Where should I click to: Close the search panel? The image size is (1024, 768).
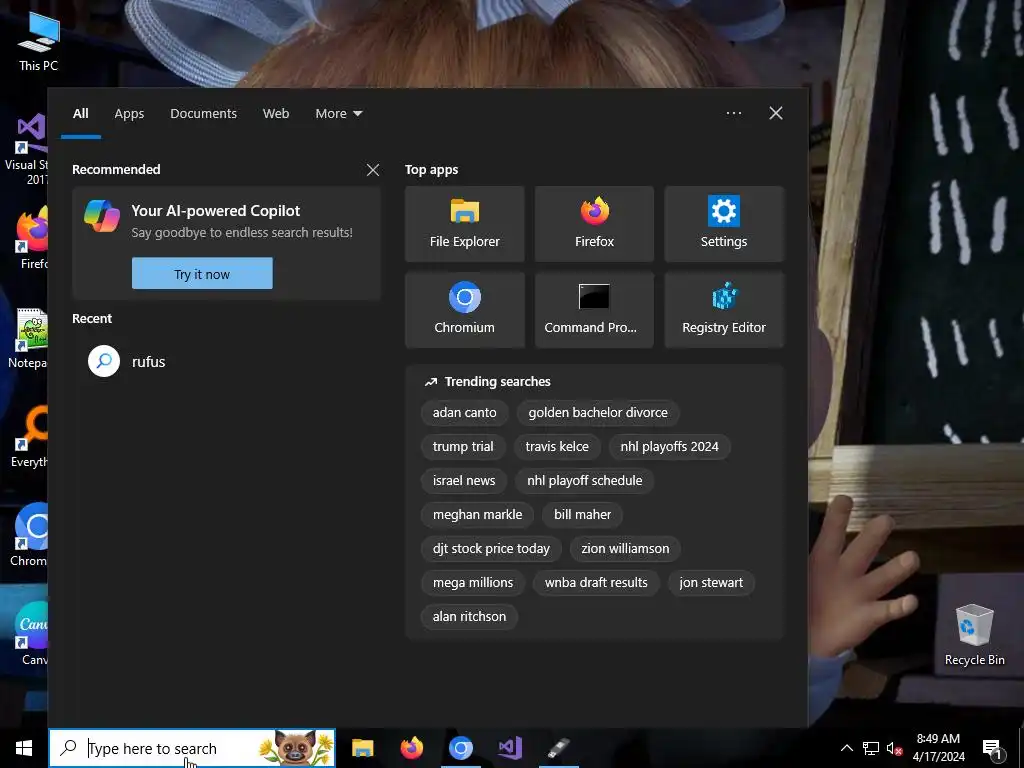tap(776, 113)
